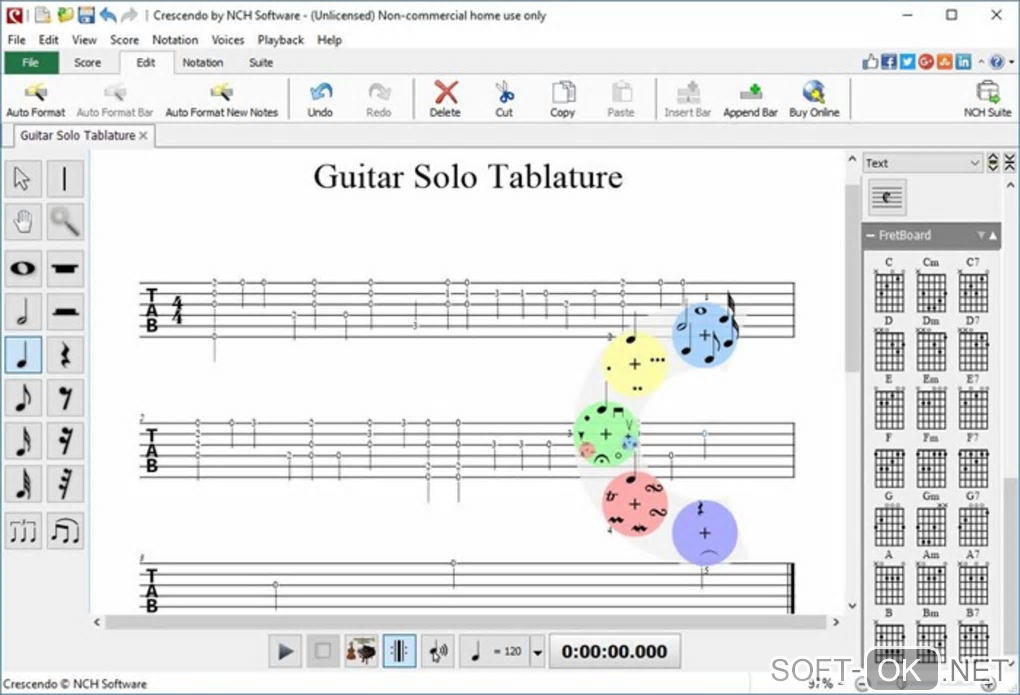Image resolution: width=1020 pixels, height=695 pixels.
Task: Undo the last action
Action: click(x=320, y=100)
